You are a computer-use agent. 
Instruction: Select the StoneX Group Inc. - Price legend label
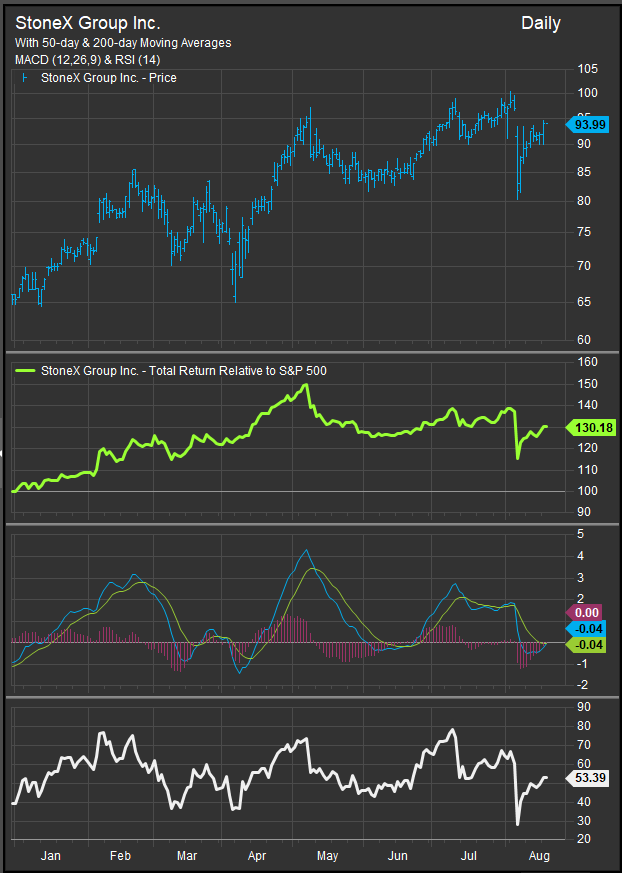[x=109, y=77]
